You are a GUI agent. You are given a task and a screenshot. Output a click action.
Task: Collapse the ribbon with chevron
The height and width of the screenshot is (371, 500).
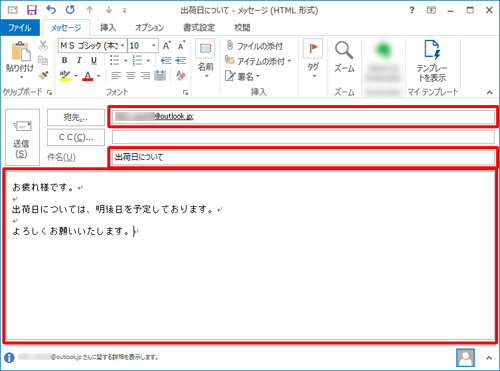point(489,92)
